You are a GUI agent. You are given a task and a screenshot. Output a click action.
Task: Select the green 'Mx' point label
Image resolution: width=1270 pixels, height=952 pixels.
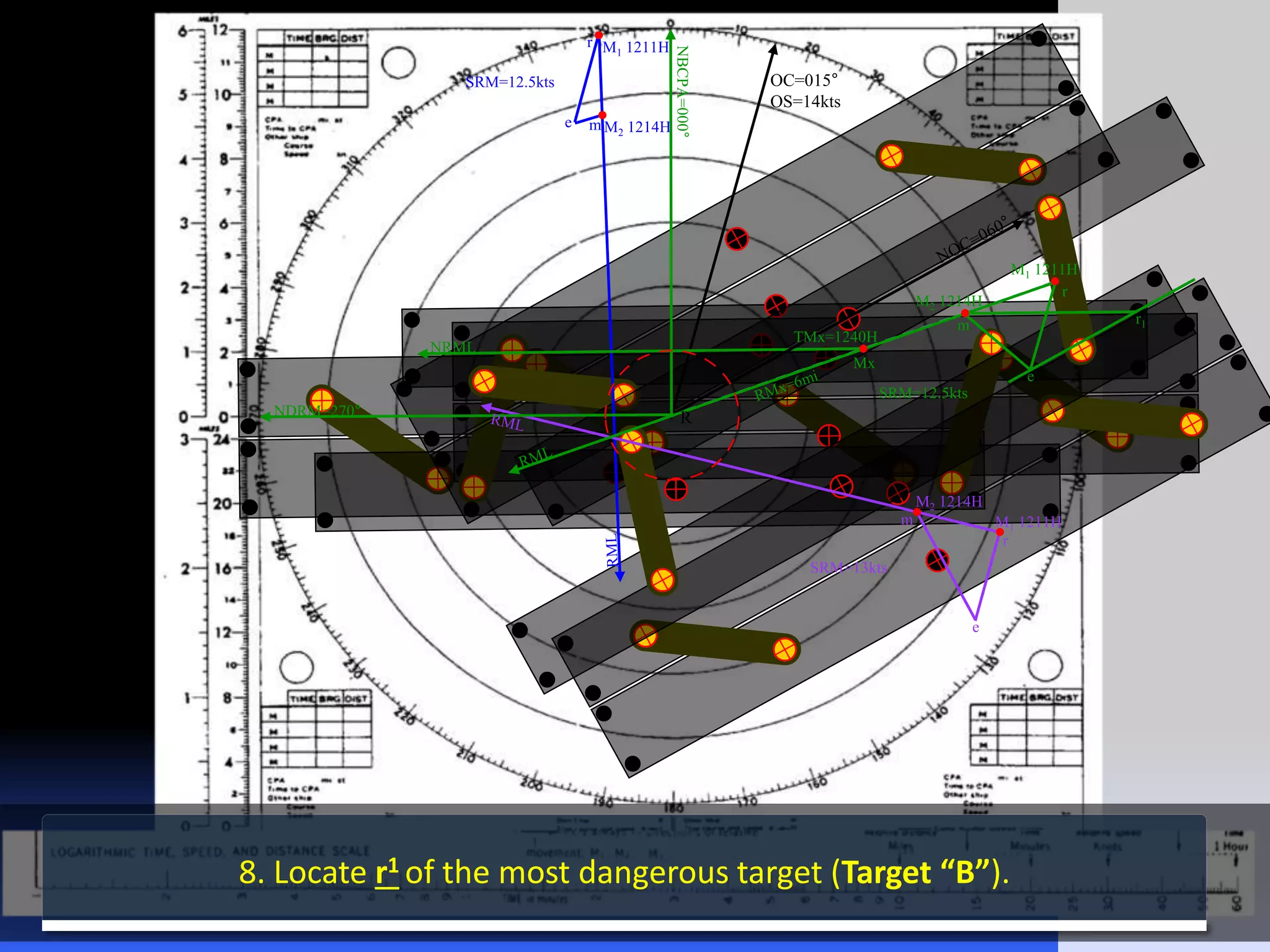[864, 364]
